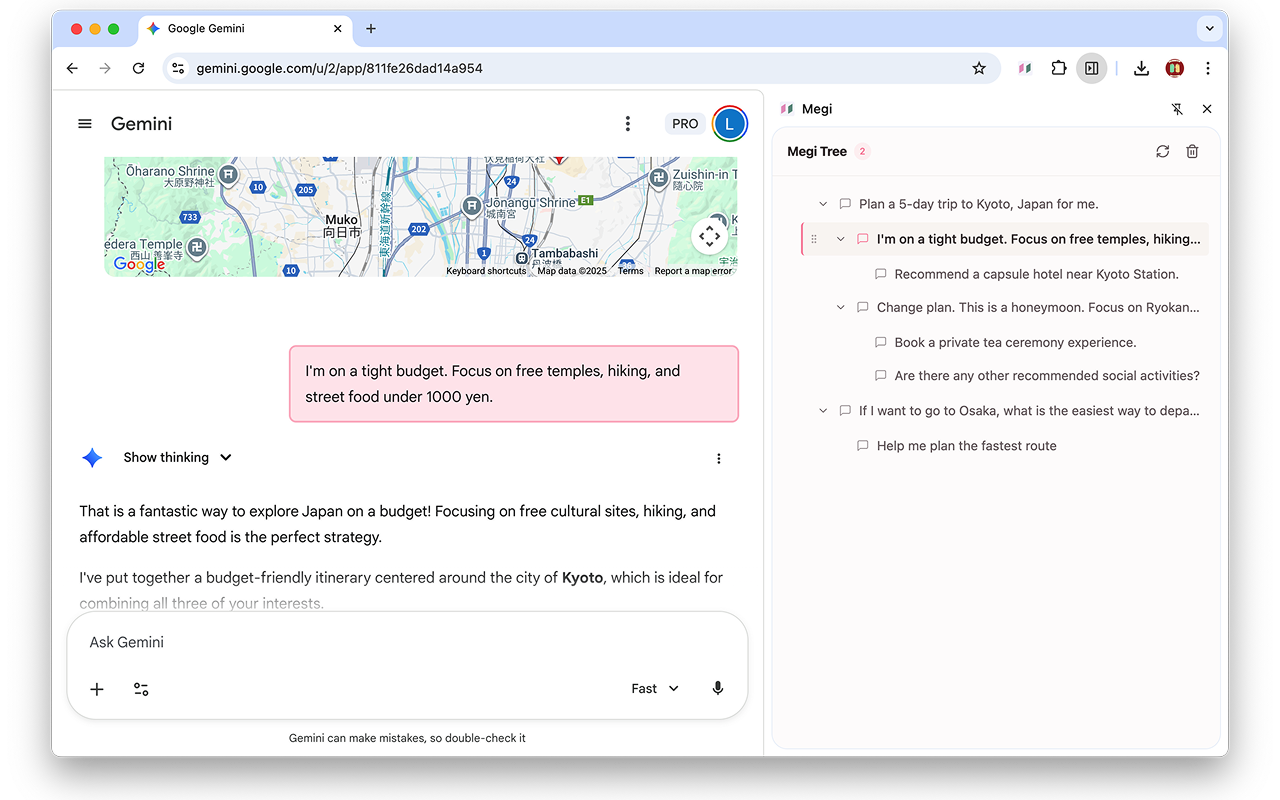Click the Oharano Shrine map marker
This screenshot has height=800, width=1280.
[229, 177]
